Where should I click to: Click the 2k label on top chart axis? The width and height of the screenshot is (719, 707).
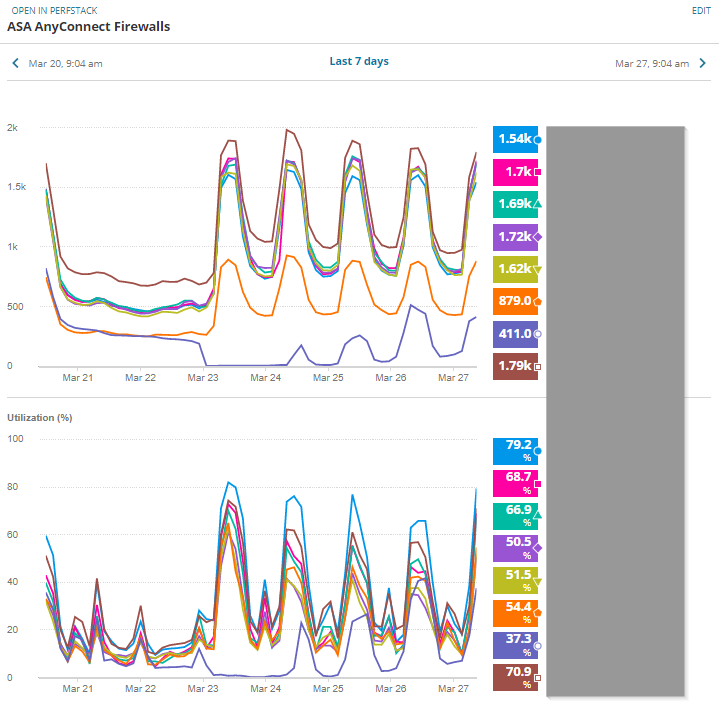12,128
